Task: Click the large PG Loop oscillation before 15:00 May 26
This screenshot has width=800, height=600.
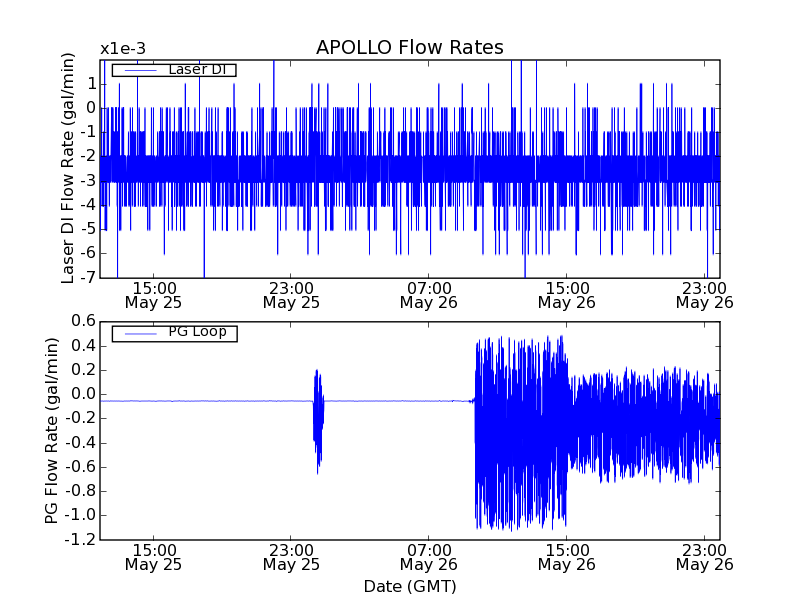Action: (x=520, y=430)
